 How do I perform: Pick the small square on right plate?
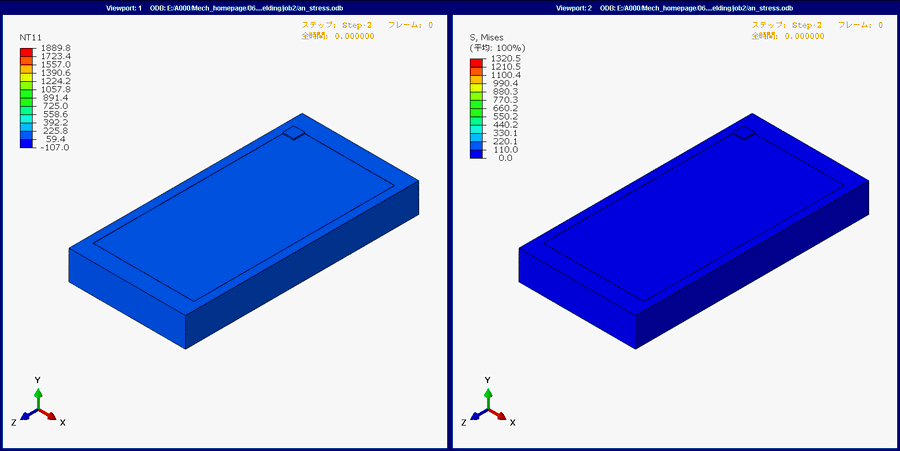coord(743,133)
